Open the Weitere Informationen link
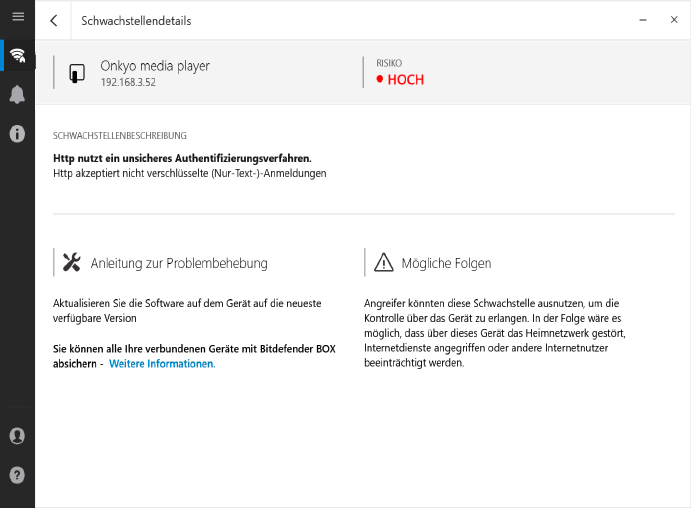 coord(162,364)
